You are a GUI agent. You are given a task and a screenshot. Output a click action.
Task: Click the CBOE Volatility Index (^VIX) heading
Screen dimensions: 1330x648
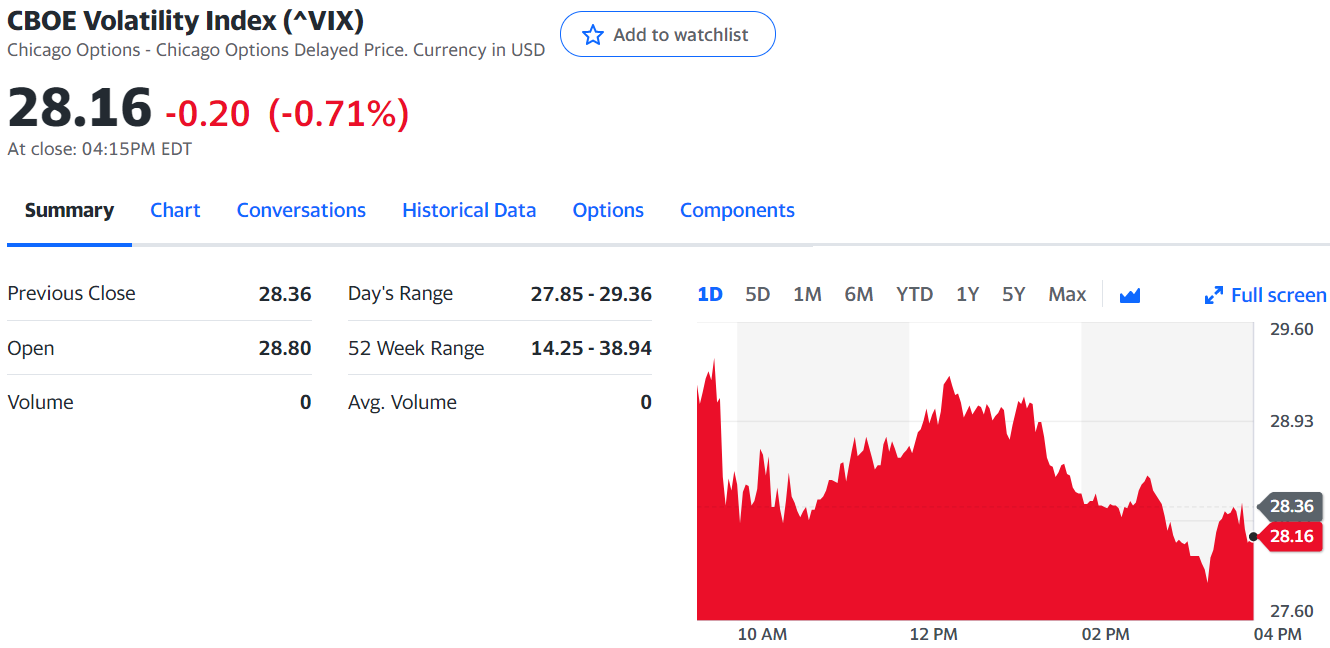pyautogui.click(x=186, y=20)
